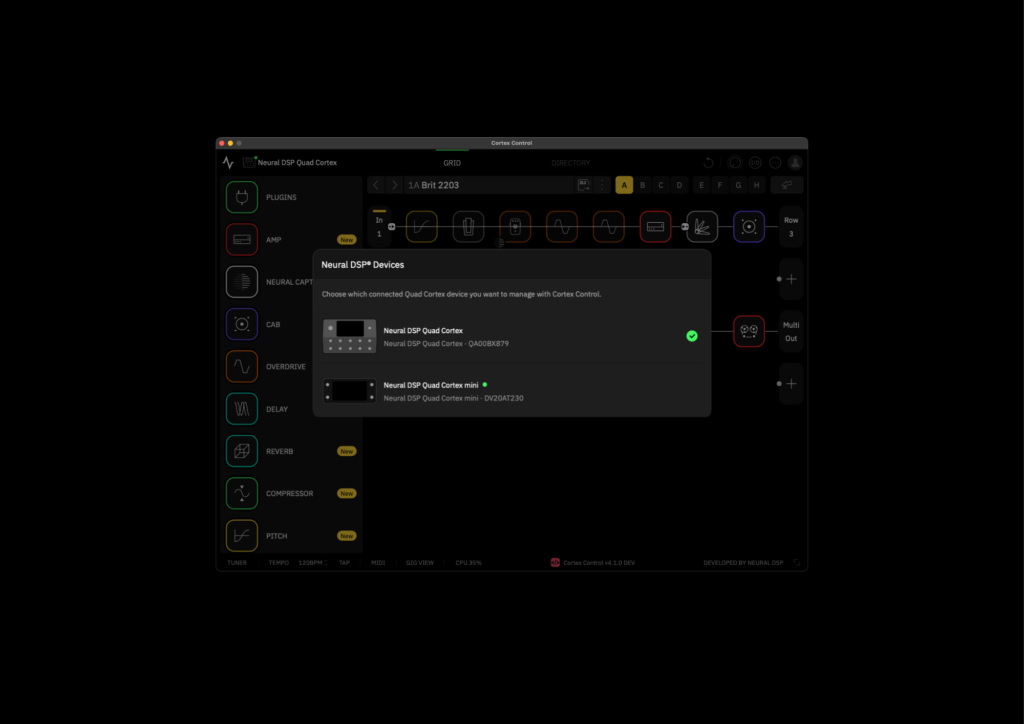Switch to the DIRECTORY tab
This screenshot has width=1024, height=724.
(x=571, y=163)
